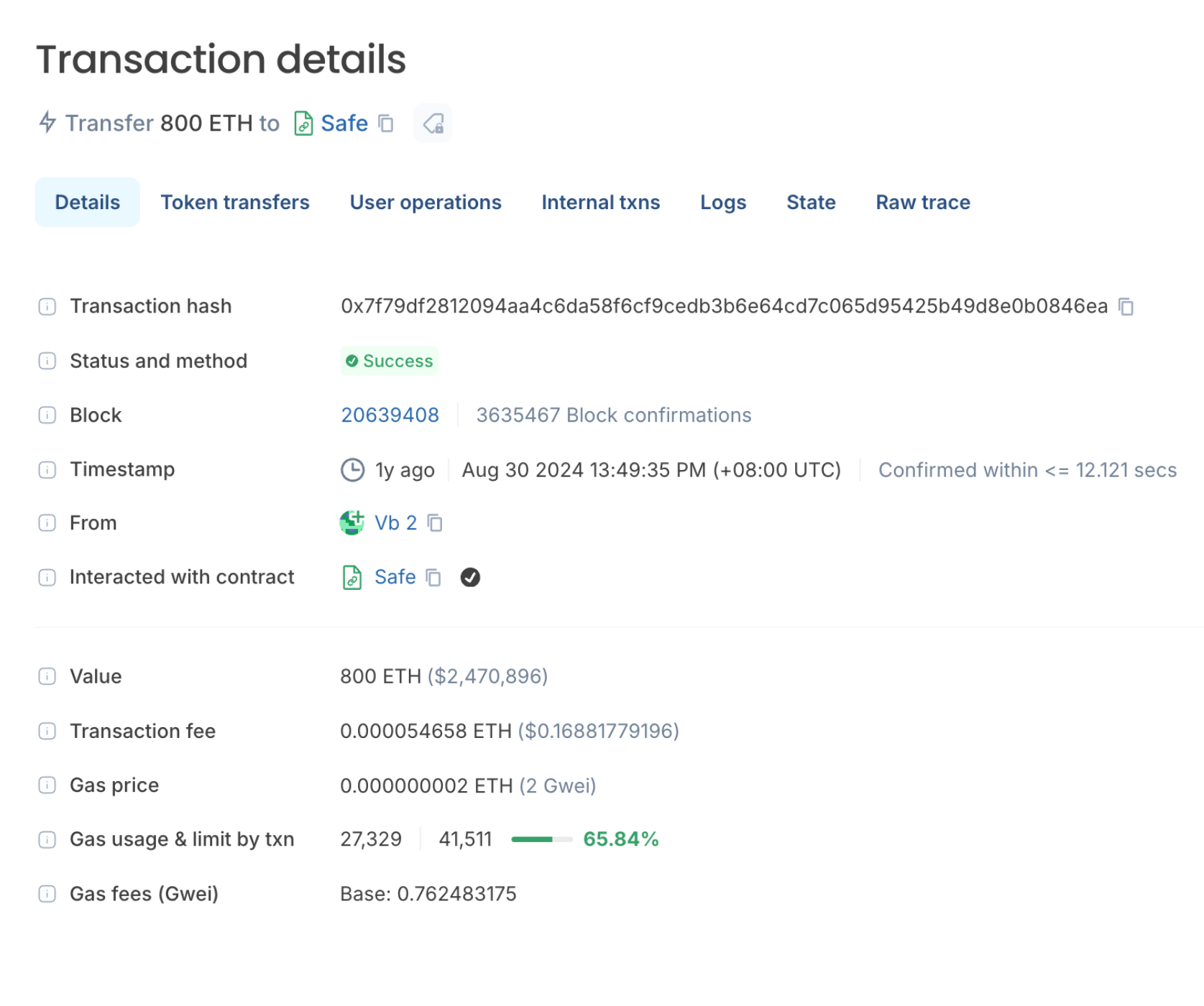
Task: Click the verified contract checkmark badge
Action: [x=471, y=577]
